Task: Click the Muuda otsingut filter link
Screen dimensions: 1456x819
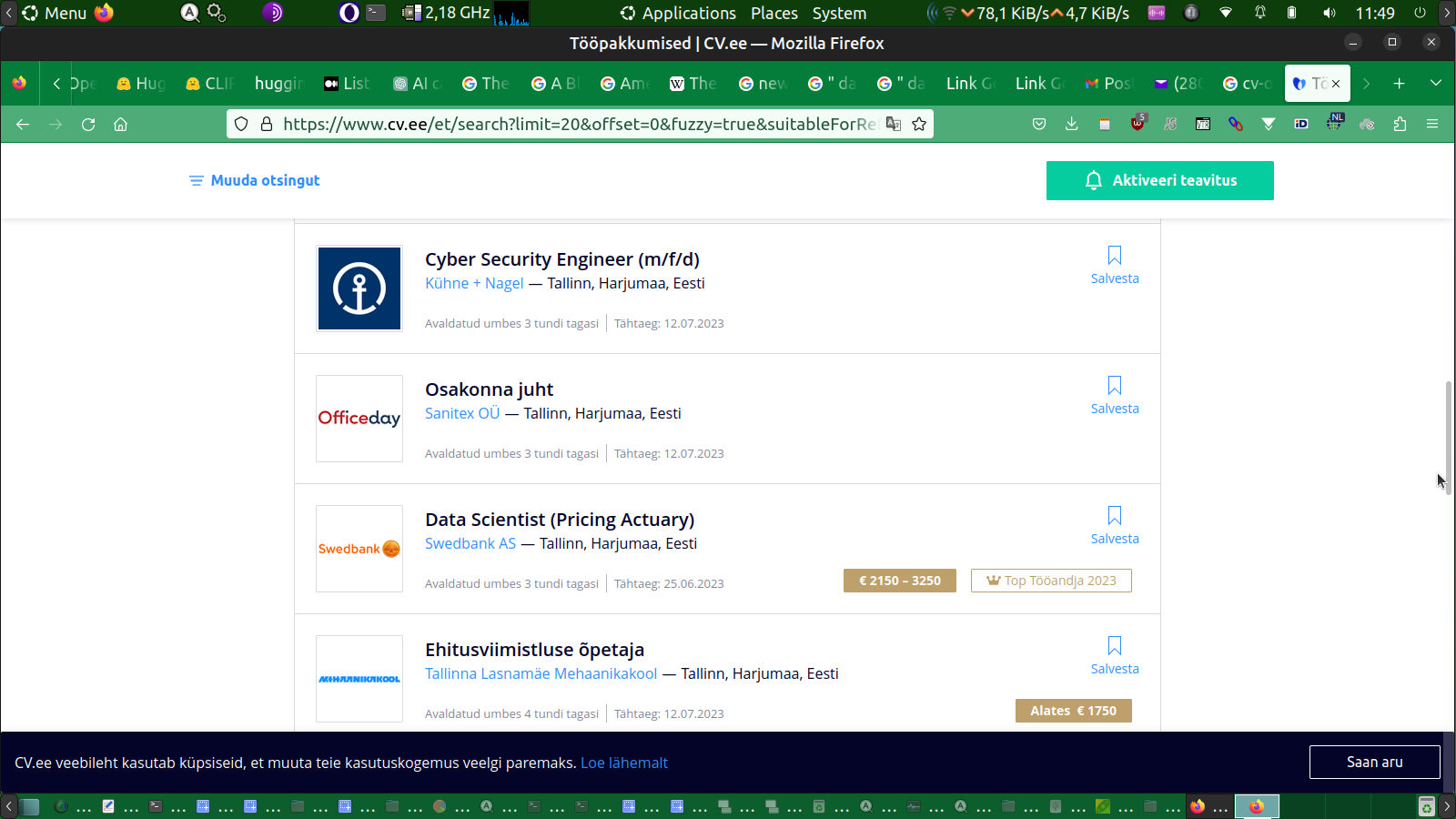Action: [254, 180]
